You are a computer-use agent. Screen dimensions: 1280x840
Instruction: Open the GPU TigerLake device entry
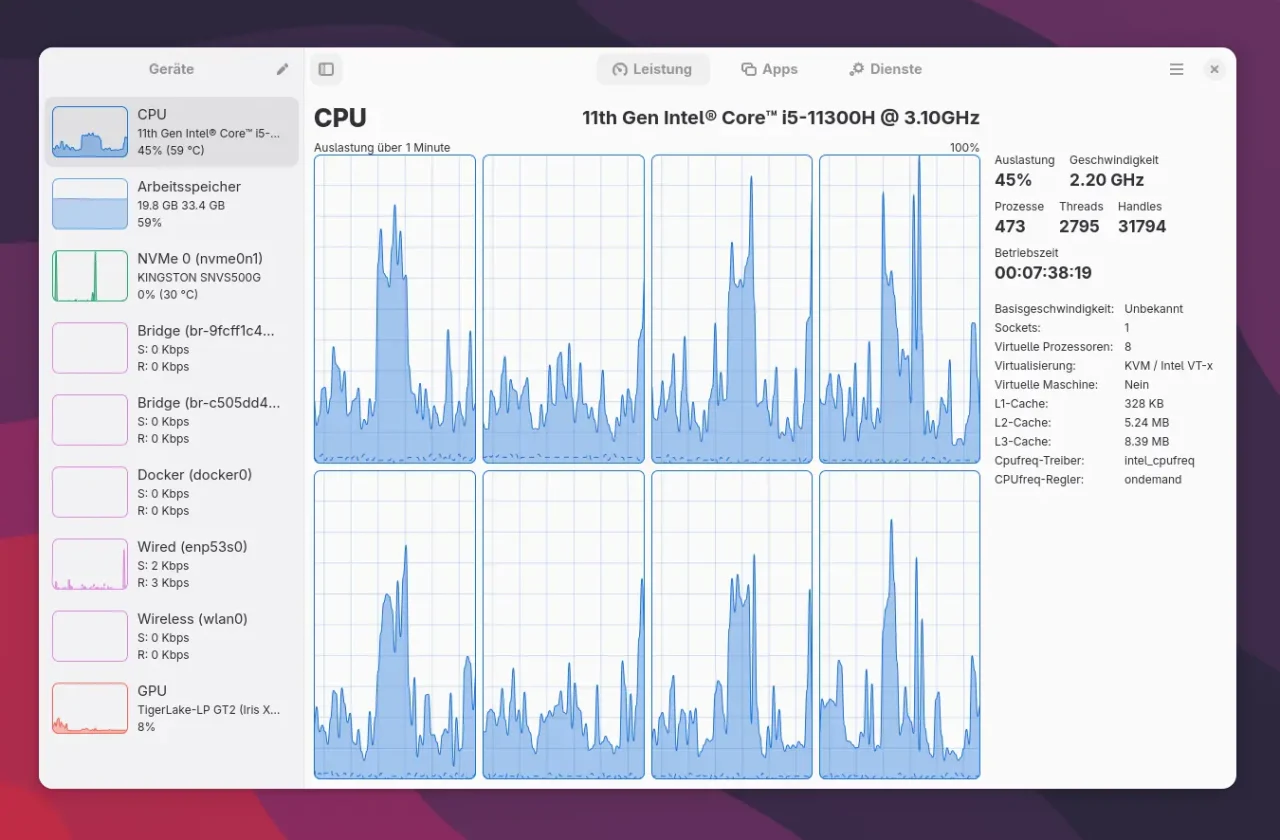click(x=171, y=708)
